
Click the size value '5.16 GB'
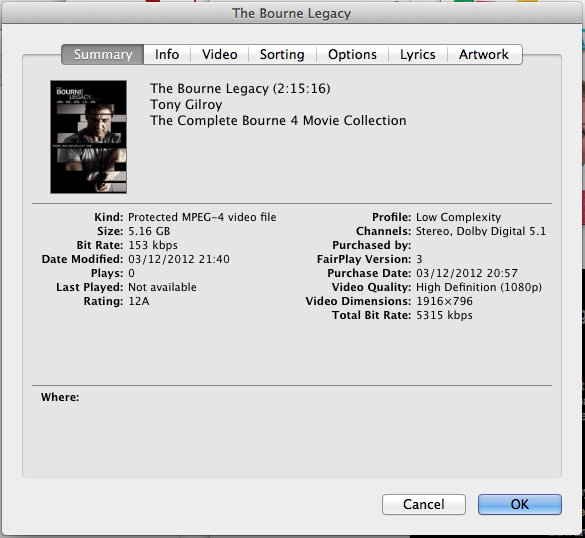tap(149, 231)
